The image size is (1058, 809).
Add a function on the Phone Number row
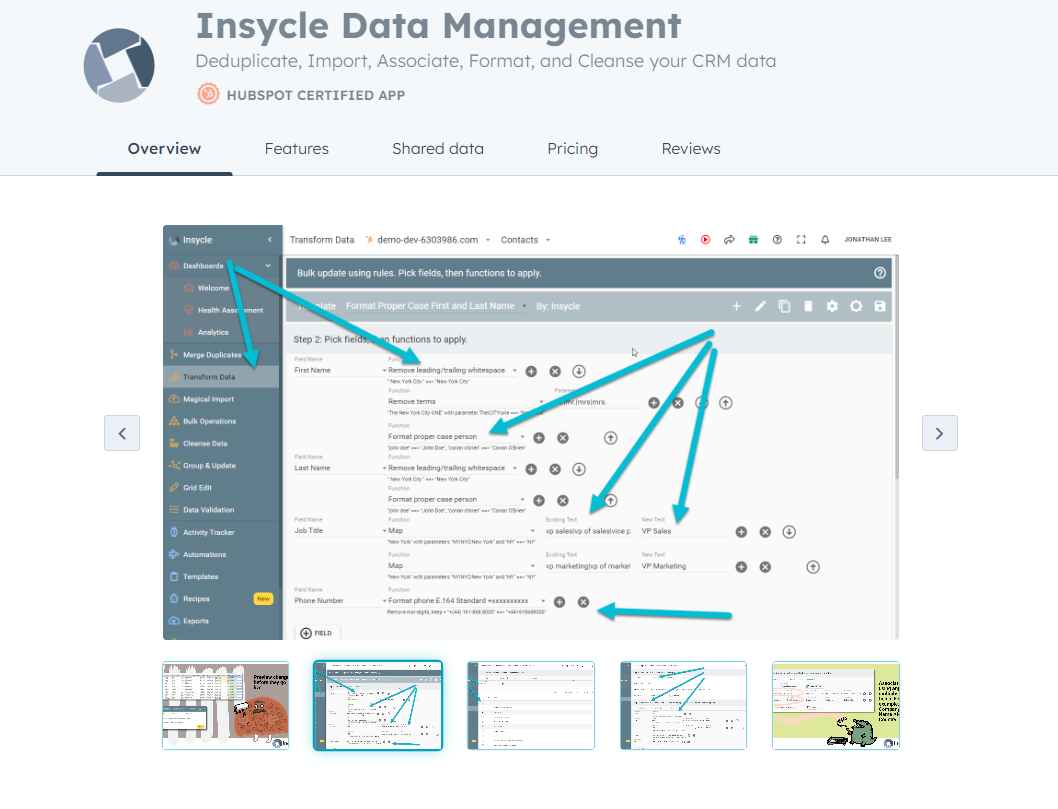tap(559, 602)
